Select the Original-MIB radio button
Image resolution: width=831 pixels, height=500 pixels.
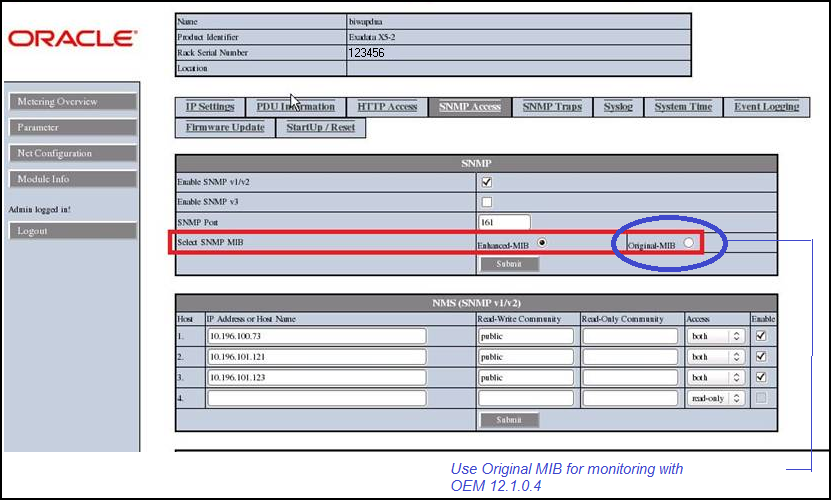point(688,242)
